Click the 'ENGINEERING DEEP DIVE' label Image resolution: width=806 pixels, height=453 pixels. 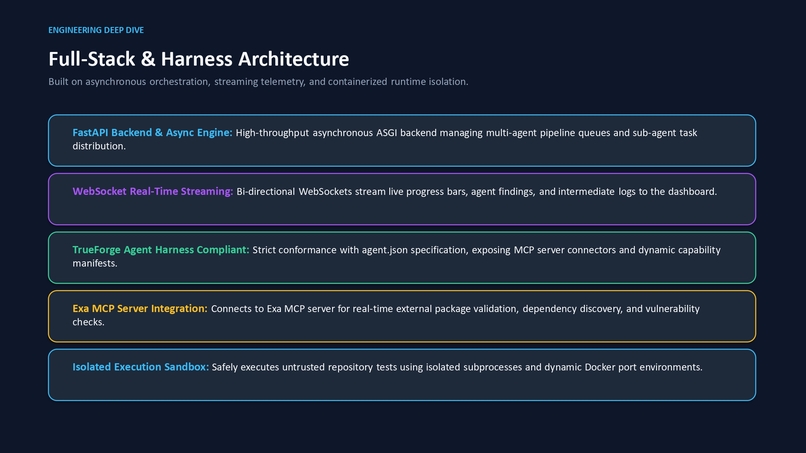click(96, 30)
